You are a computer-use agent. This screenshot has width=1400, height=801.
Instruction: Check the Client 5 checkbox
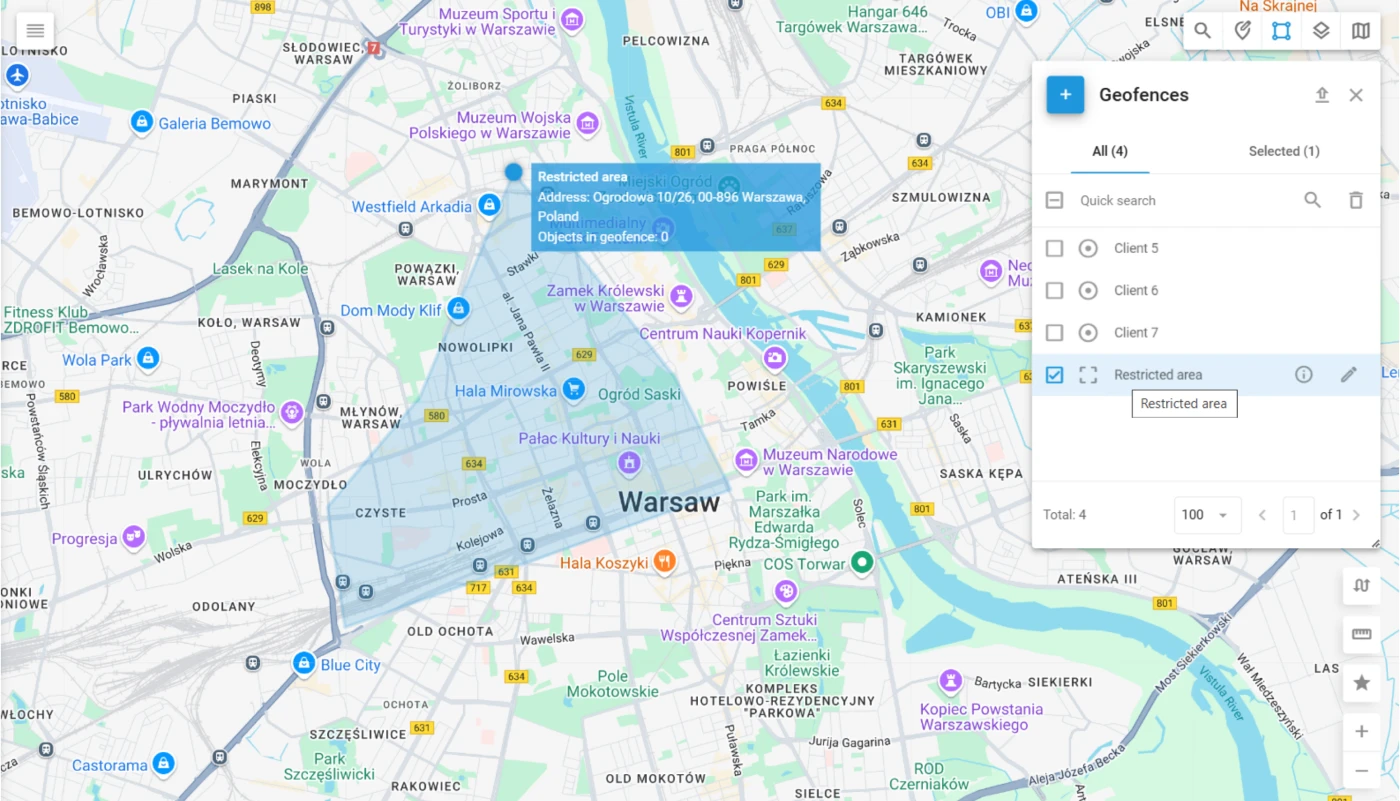point(1054,248)
